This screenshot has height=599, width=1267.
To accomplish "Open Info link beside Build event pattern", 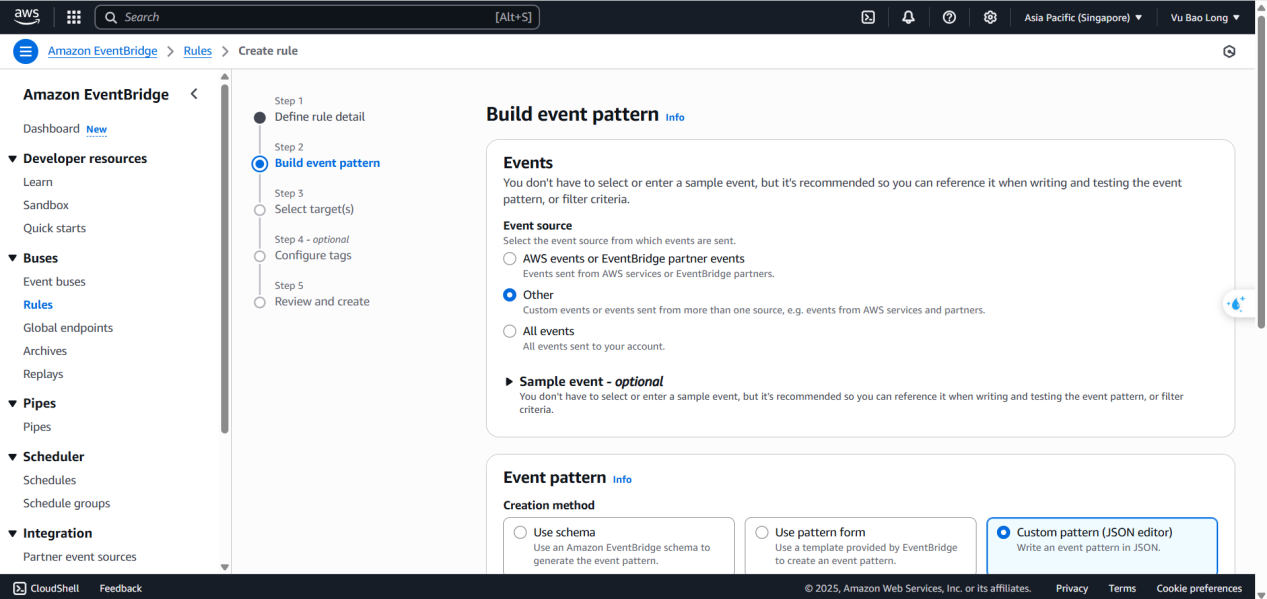I will (x=675, y=117).
